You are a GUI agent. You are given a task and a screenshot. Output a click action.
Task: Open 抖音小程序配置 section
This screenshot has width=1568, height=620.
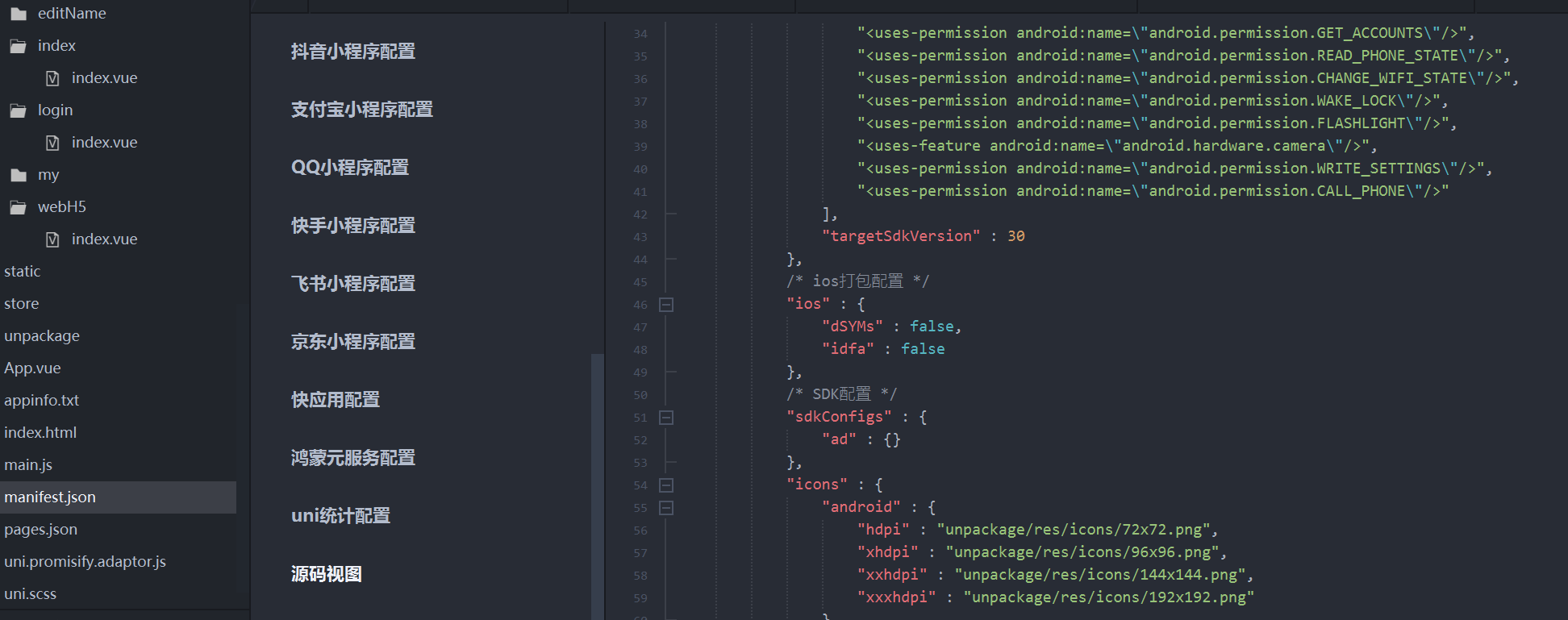(353, 52)
